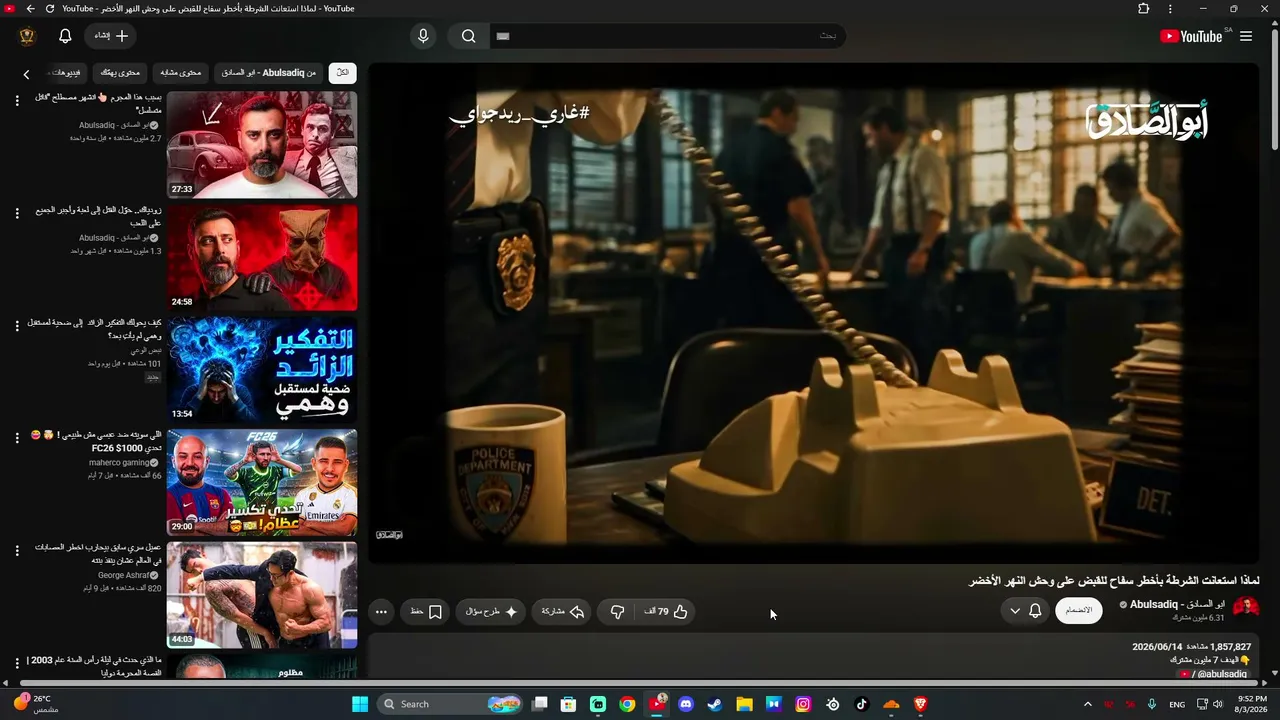Reload the YouTube page
1280x720 pixels.
[x=50, y=9]
